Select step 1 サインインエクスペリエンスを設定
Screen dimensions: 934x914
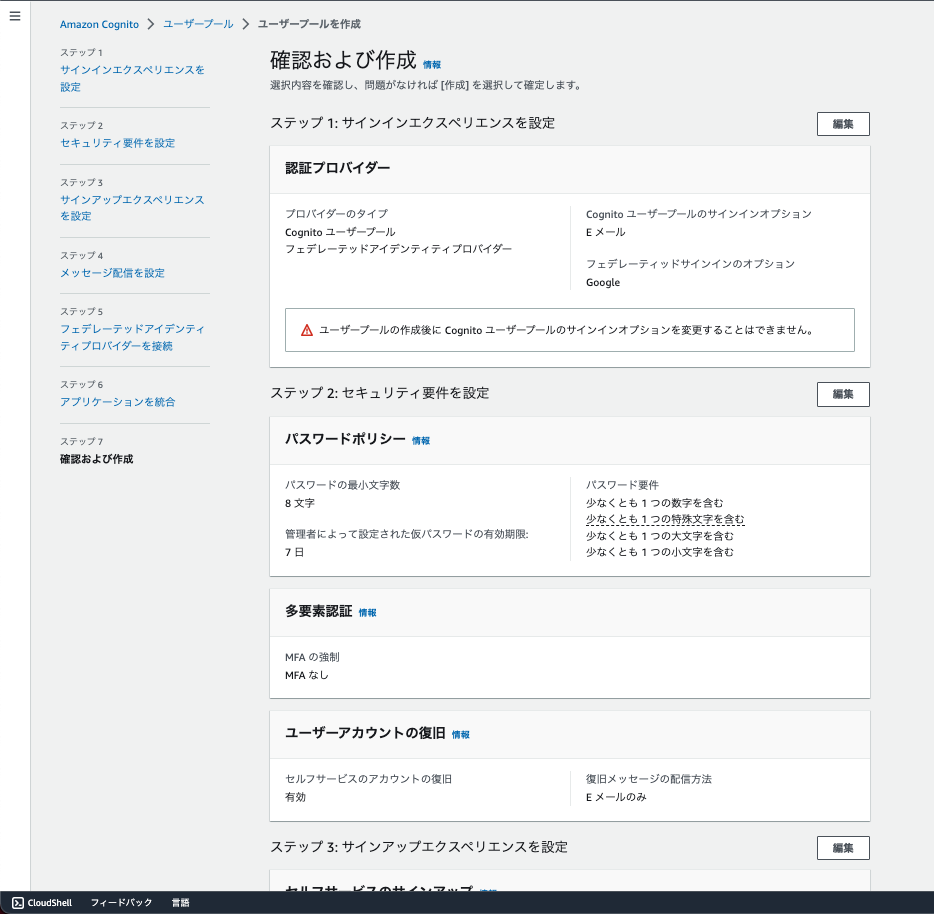coord(132,78)
